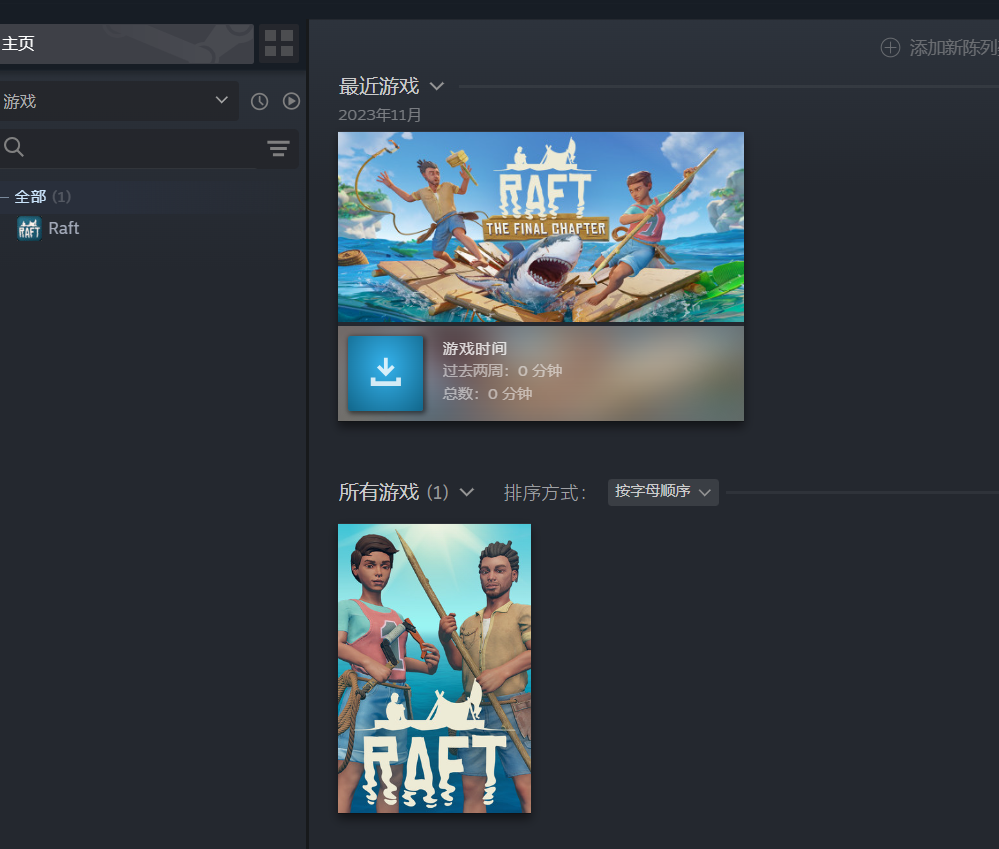Open the 游戏 category dropdown
This screenshot has width=999, height=849.
point(119,101)
